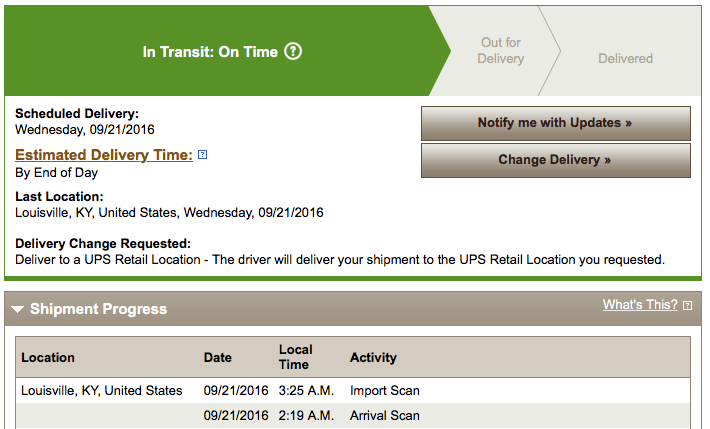
Task: Click the help icon beside What's This?
Action: 687,306
